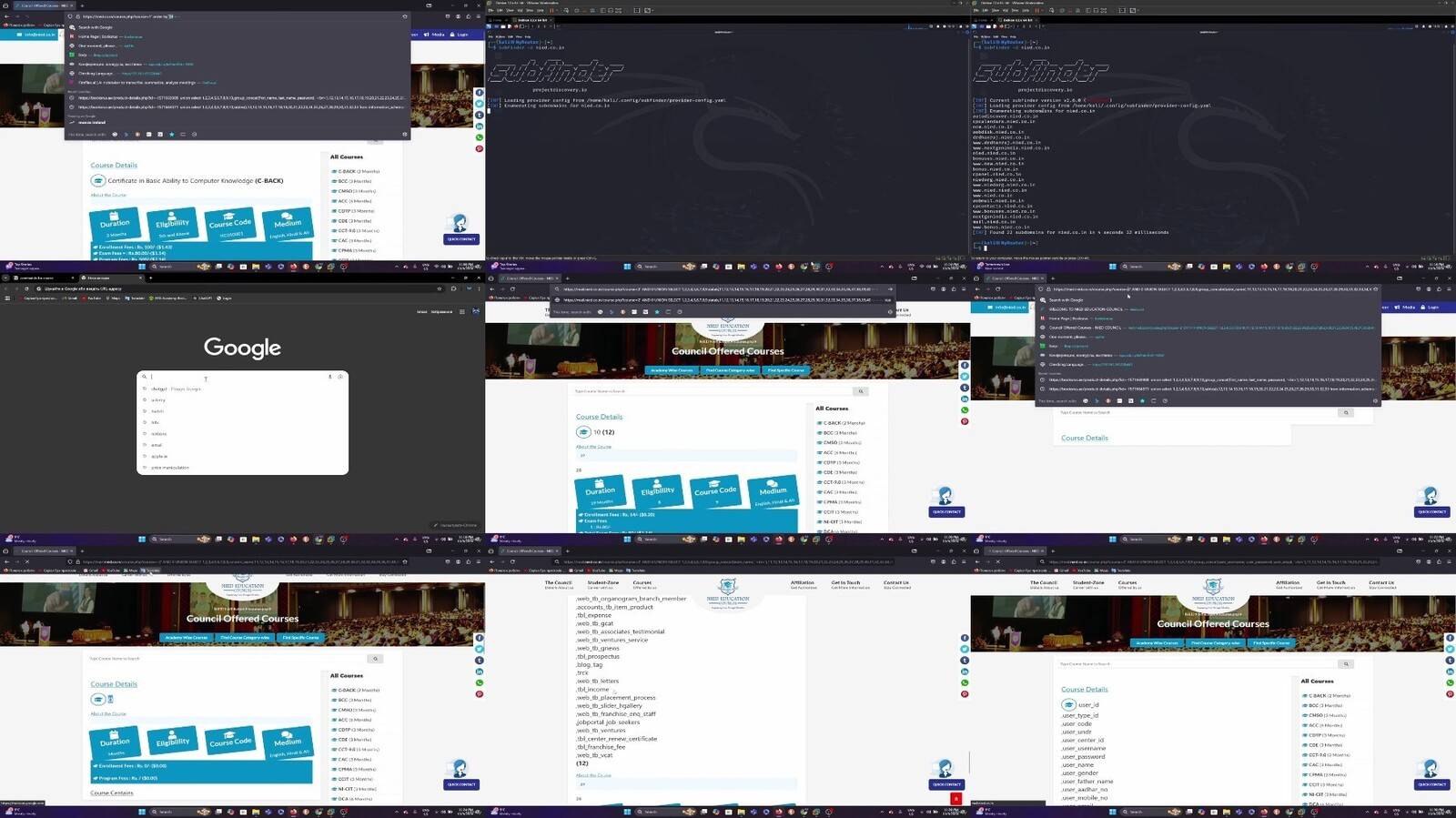Open the C-BACK course link in the '10 (12)' frame

pos(844,423)
